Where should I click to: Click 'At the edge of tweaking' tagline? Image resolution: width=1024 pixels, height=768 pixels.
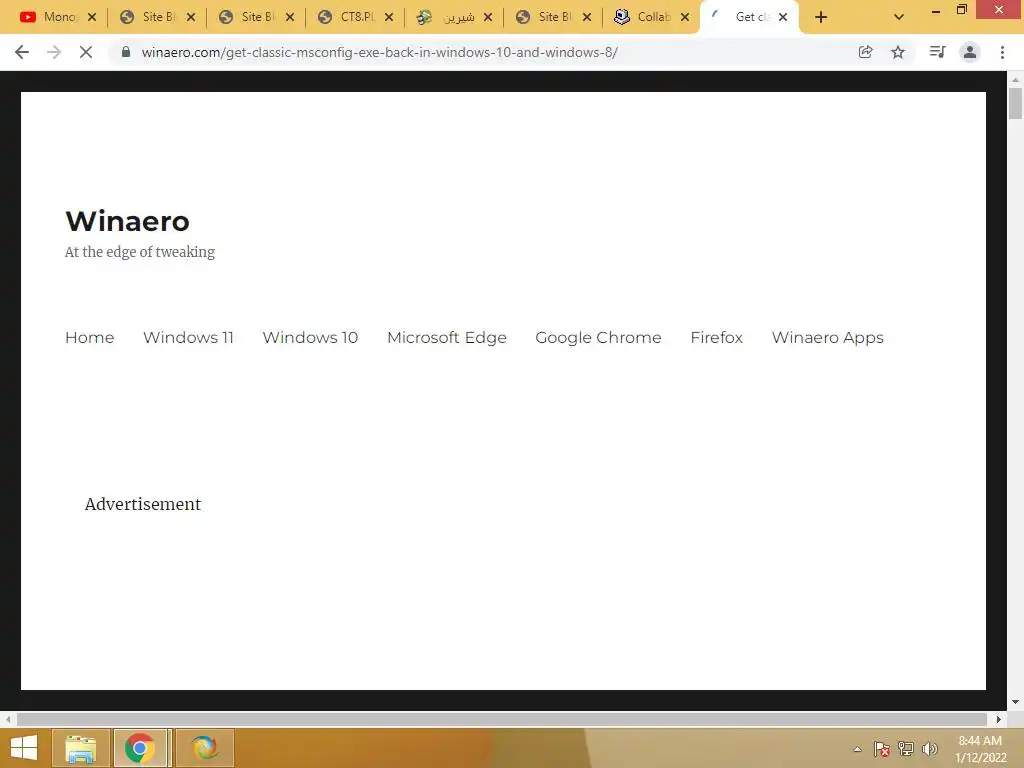[x=140, y=252]
